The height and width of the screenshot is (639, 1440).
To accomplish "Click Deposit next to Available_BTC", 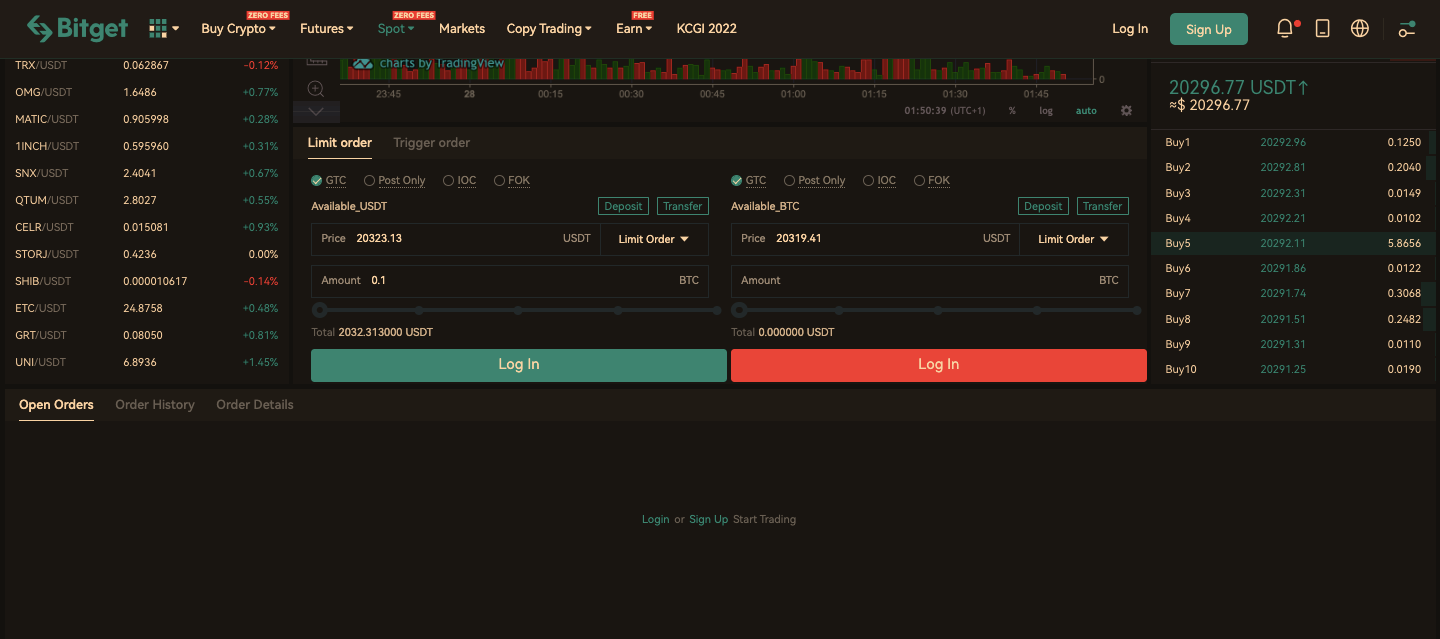I will pyautogui.click(x=1043, y=206).
